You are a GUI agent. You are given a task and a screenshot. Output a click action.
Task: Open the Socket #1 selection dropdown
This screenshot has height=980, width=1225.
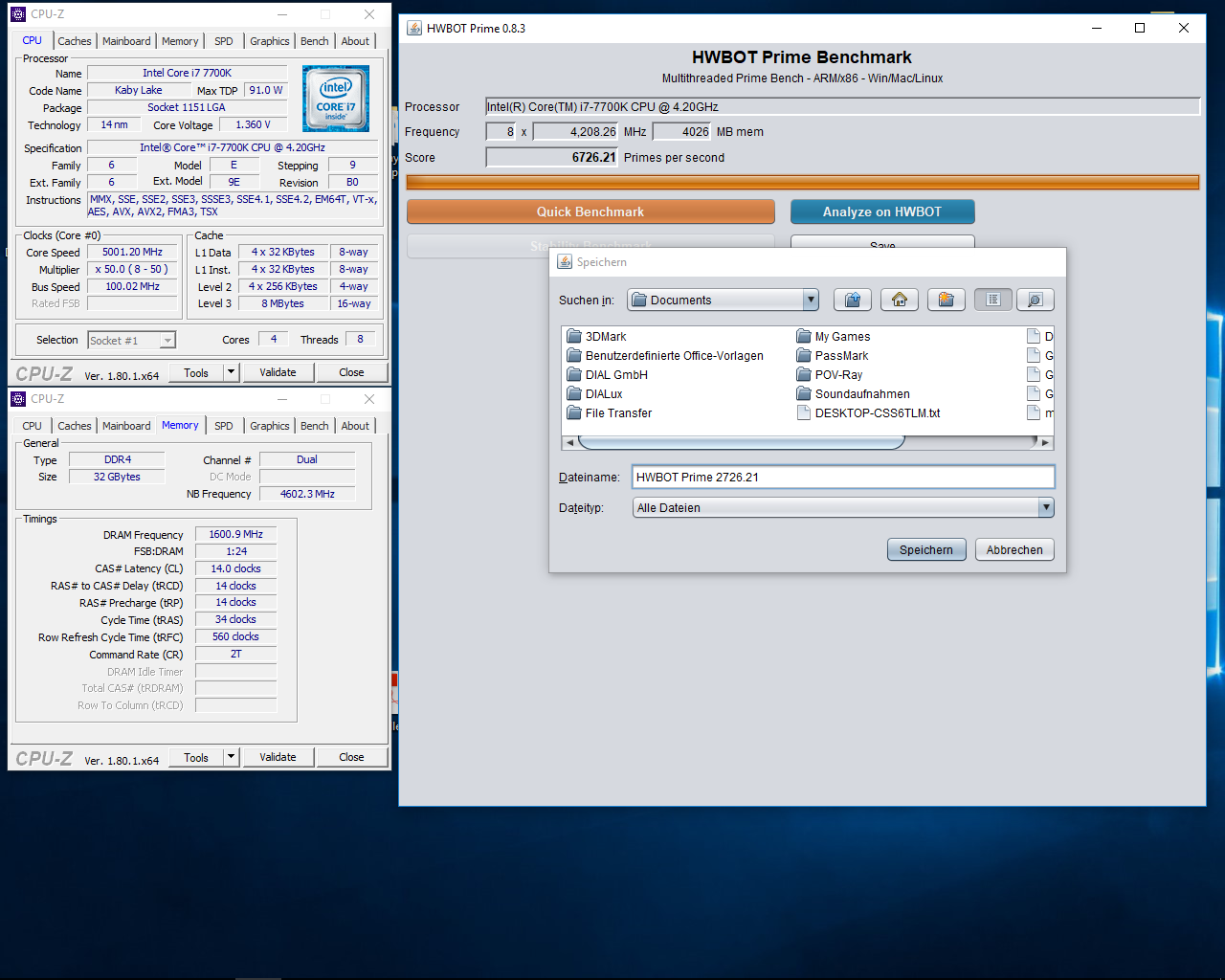click(132, 340)
